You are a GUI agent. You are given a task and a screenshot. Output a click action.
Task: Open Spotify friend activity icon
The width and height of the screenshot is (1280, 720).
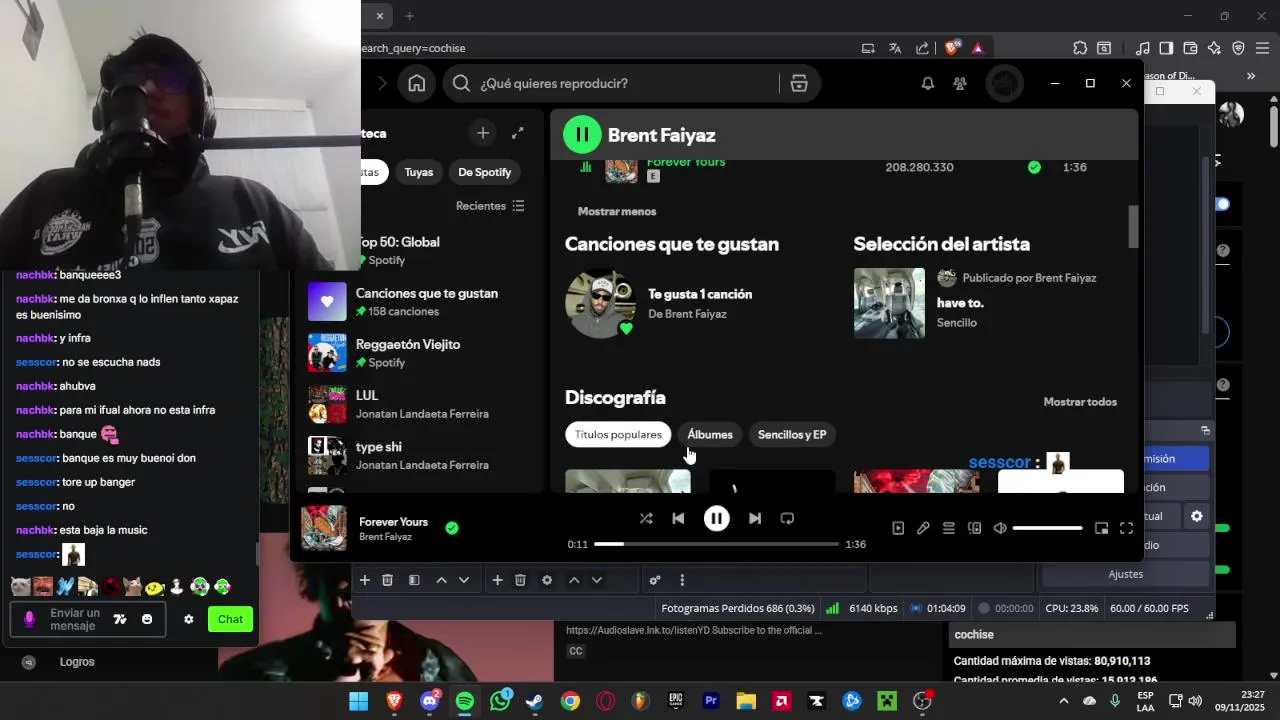(x=960, y=84)
